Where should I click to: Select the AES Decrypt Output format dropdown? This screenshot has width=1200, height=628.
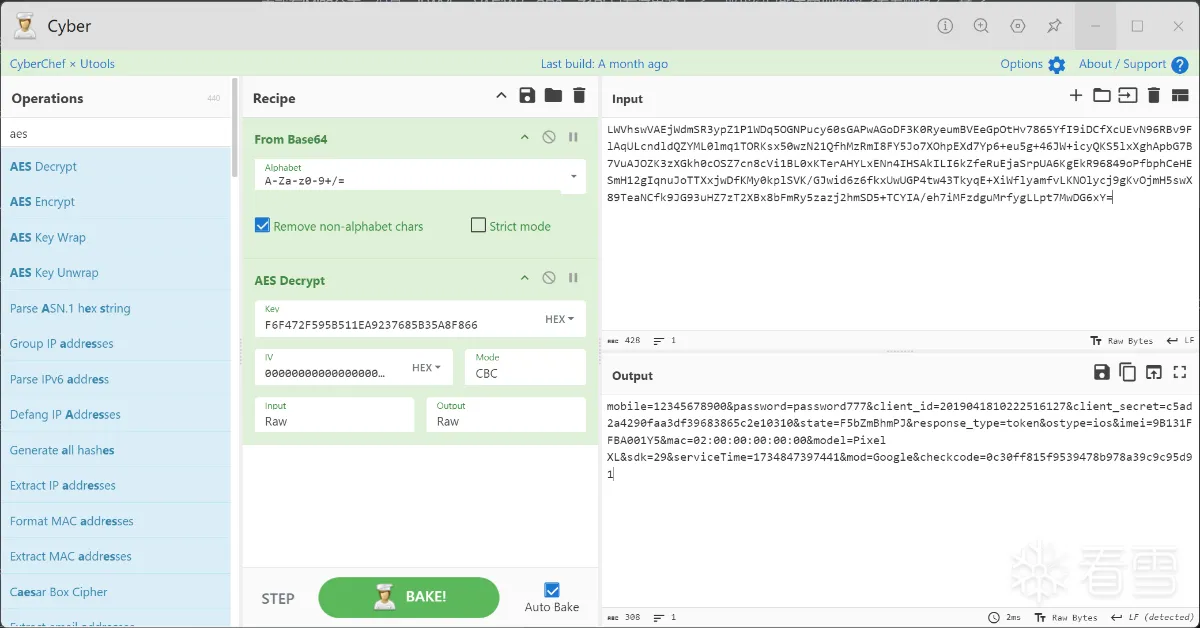pyautogui.click(x=506, y=415)
